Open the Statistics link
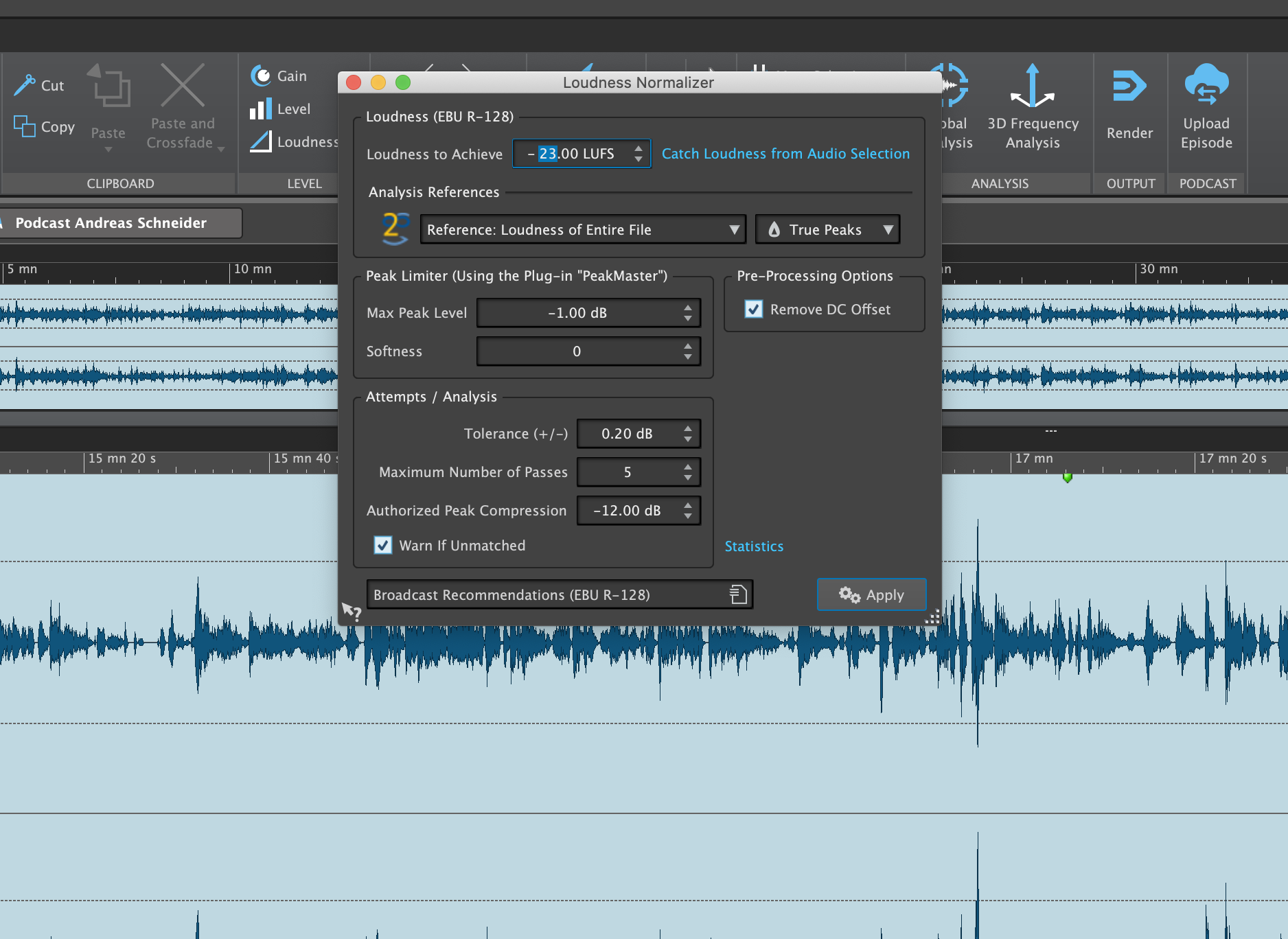 754,546
